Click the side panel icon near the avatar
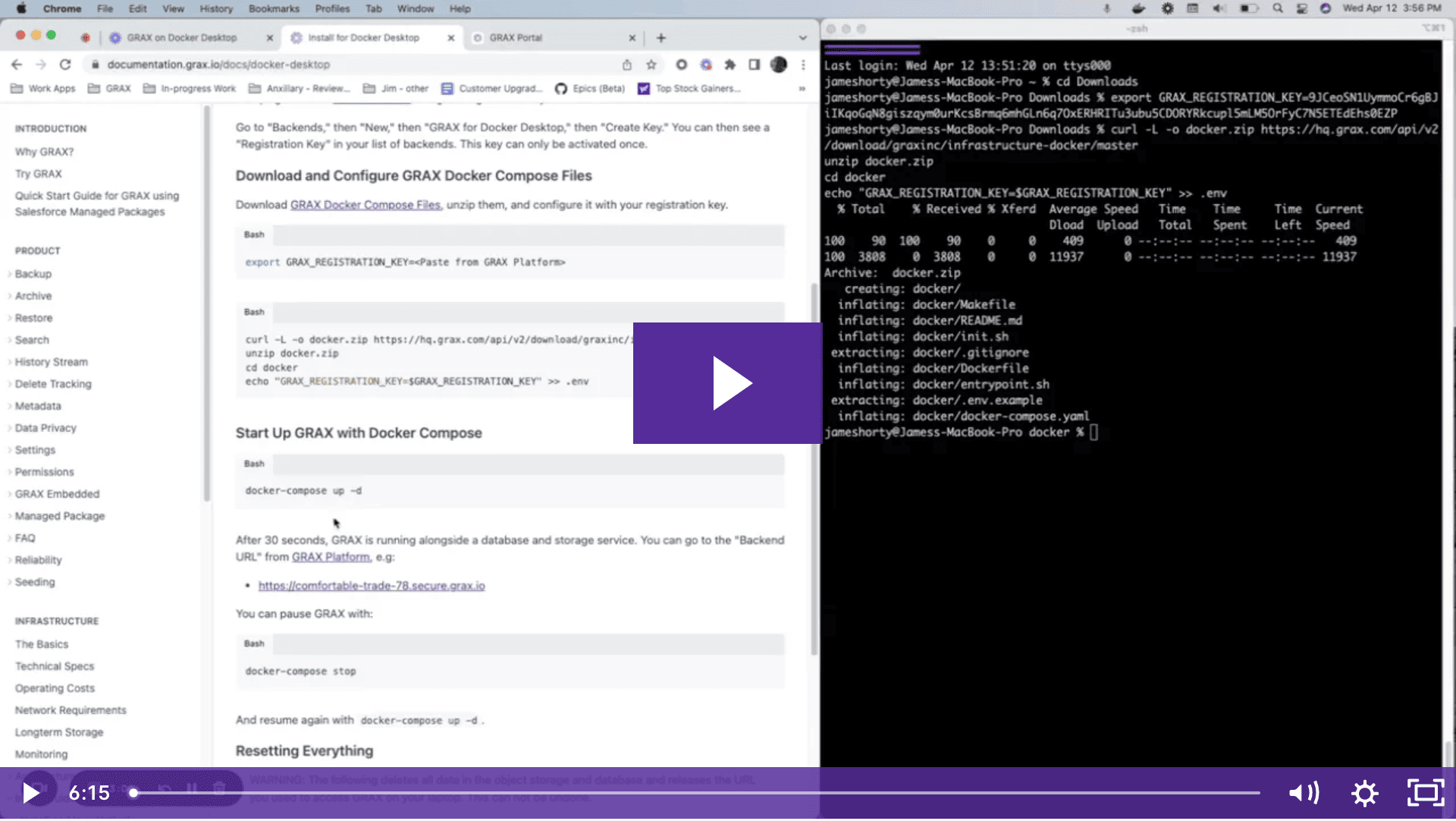Screen dimensions: 1456x821 [755, 65]
